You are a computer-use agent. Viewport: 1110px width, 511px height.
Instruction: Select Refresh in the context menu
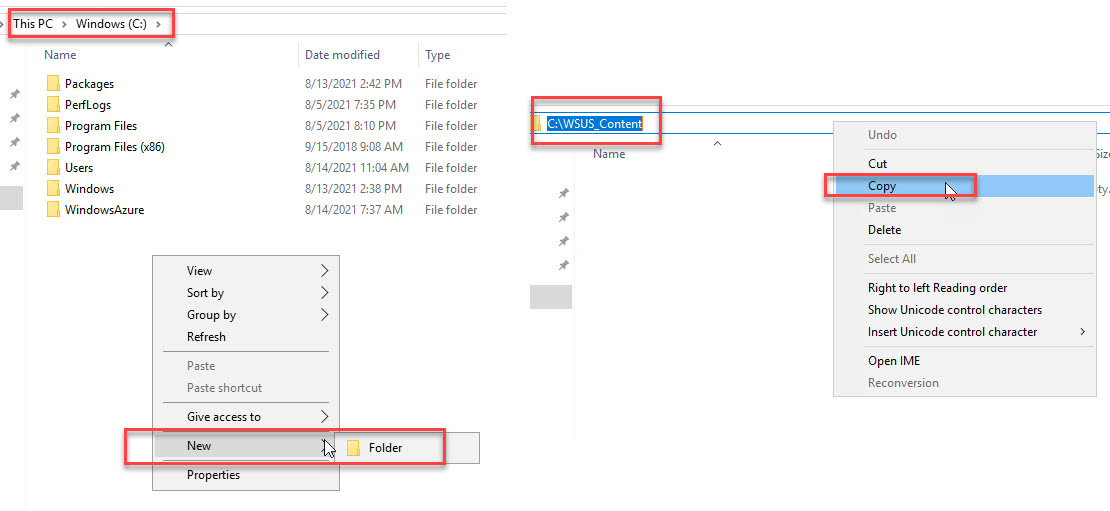pos(206,337)
